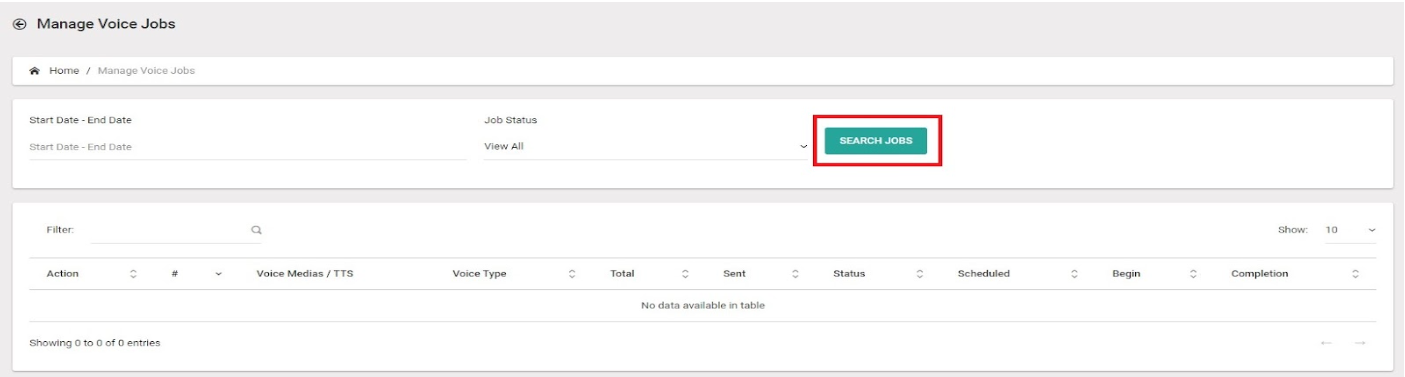Image resolution: width=1405 pixels, height=377 pixels.
Task: Sort table by Completion column arrows
Action: pyautogui.click(x=1355, y=274)
